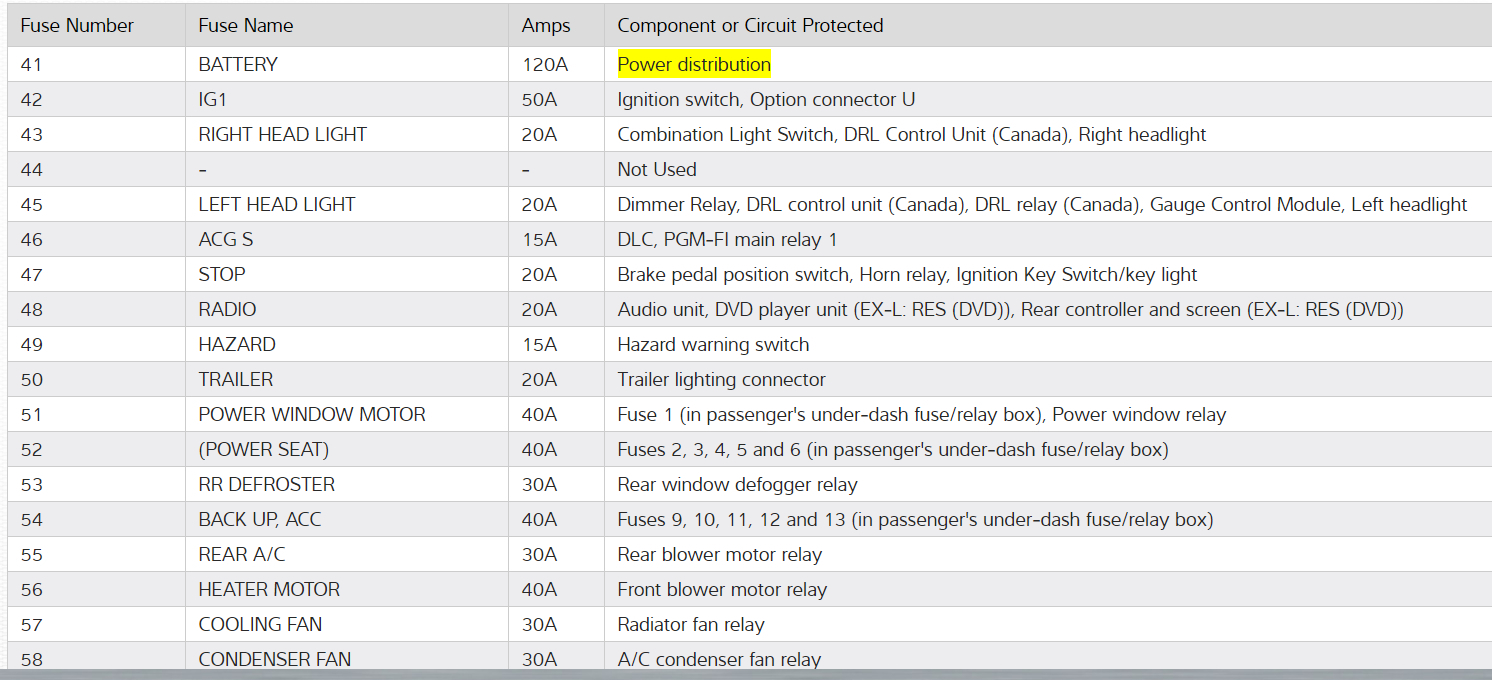
Task: Click the POWER WINDOW MOTOR fuse name
Action: (x=312, y=415)
